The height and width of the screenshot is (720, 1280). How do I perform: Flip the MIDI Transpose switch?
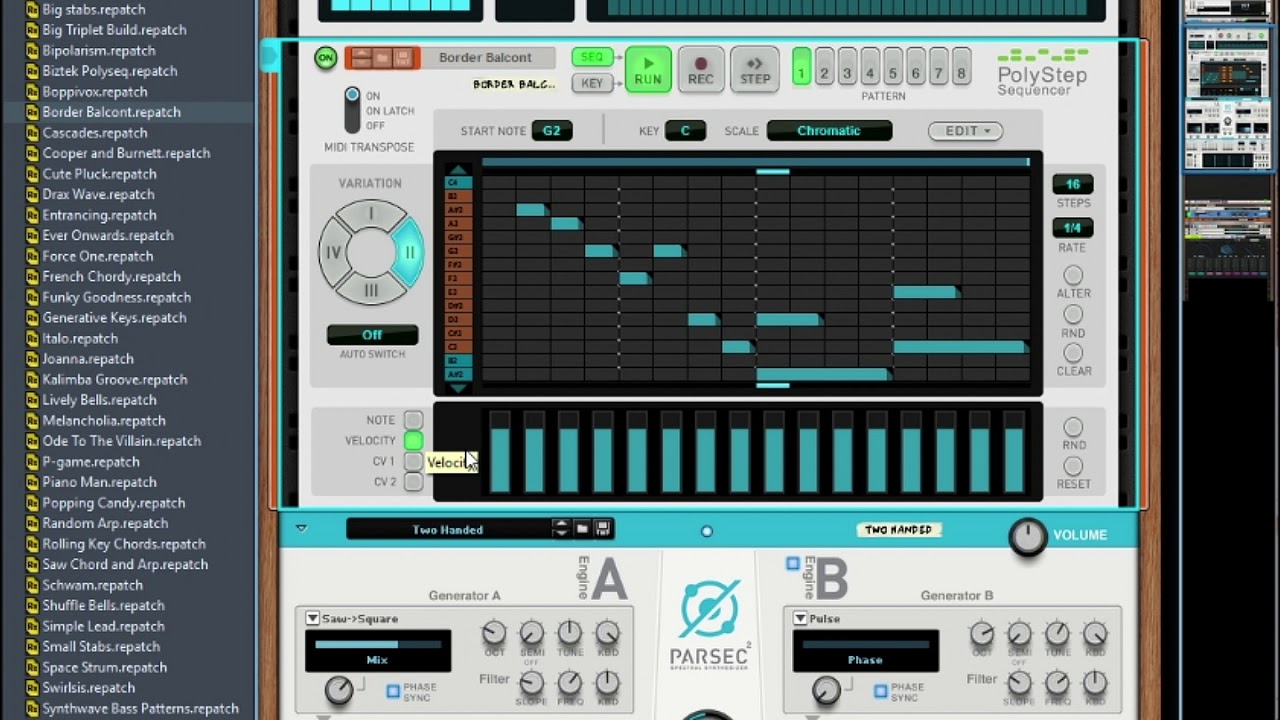tap(352, 110)
